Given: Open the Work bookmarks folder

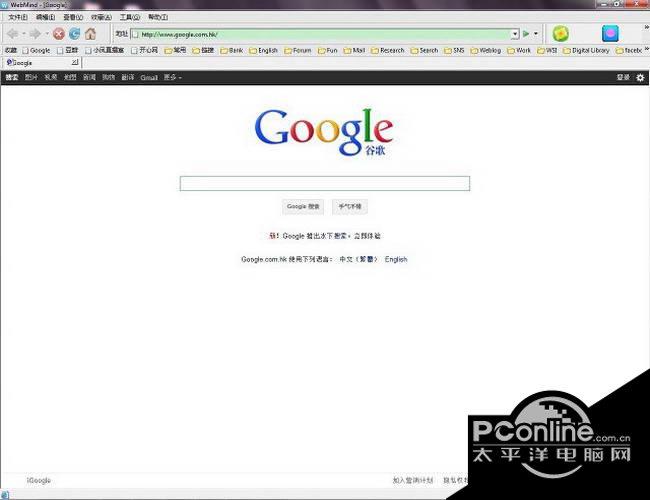Looking at the screenshot, I should pyautogui.click(x=519, y=51).
